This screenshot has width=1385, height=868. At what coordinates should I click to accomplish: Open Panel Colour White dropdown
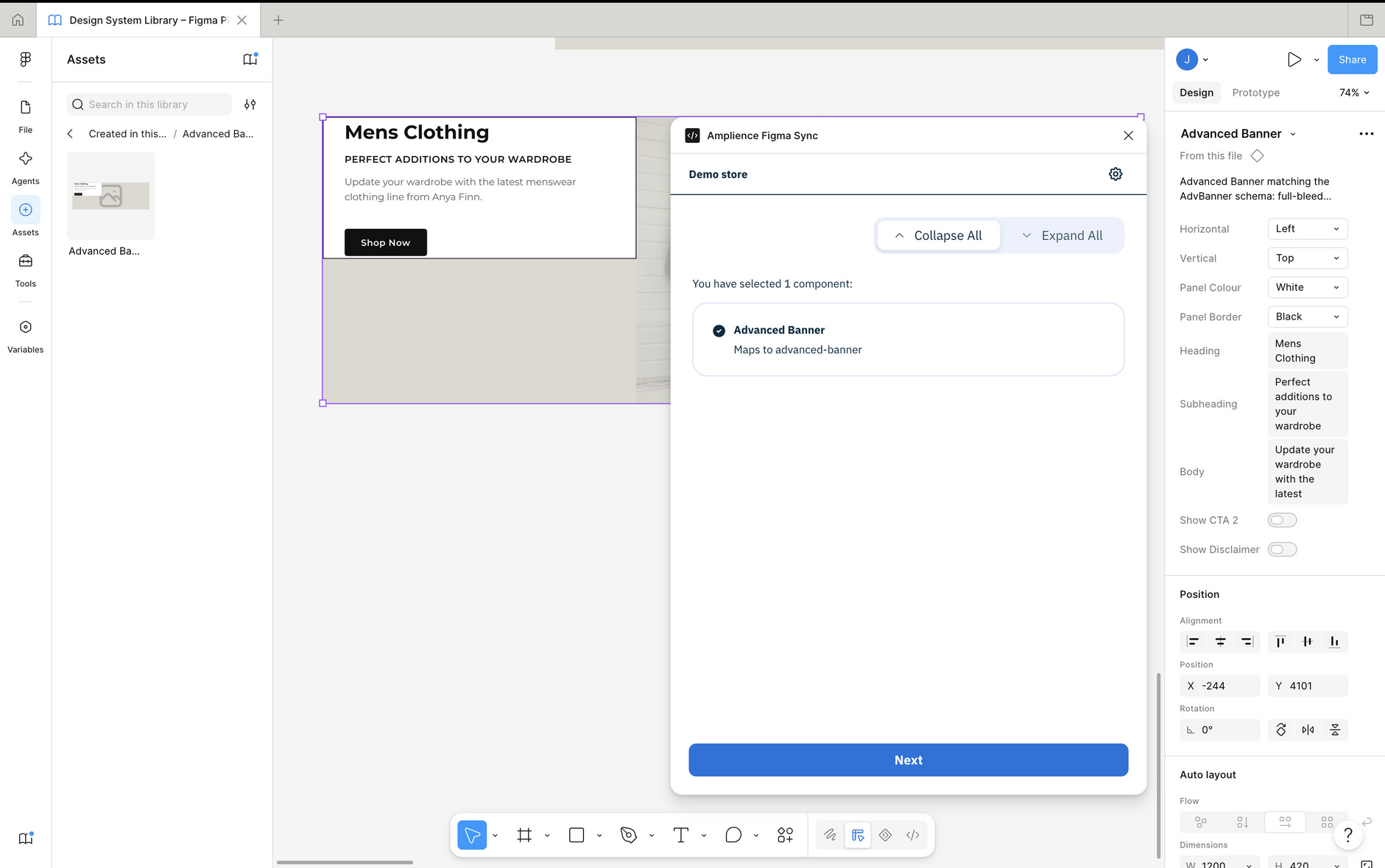(x=1308, y=287)
